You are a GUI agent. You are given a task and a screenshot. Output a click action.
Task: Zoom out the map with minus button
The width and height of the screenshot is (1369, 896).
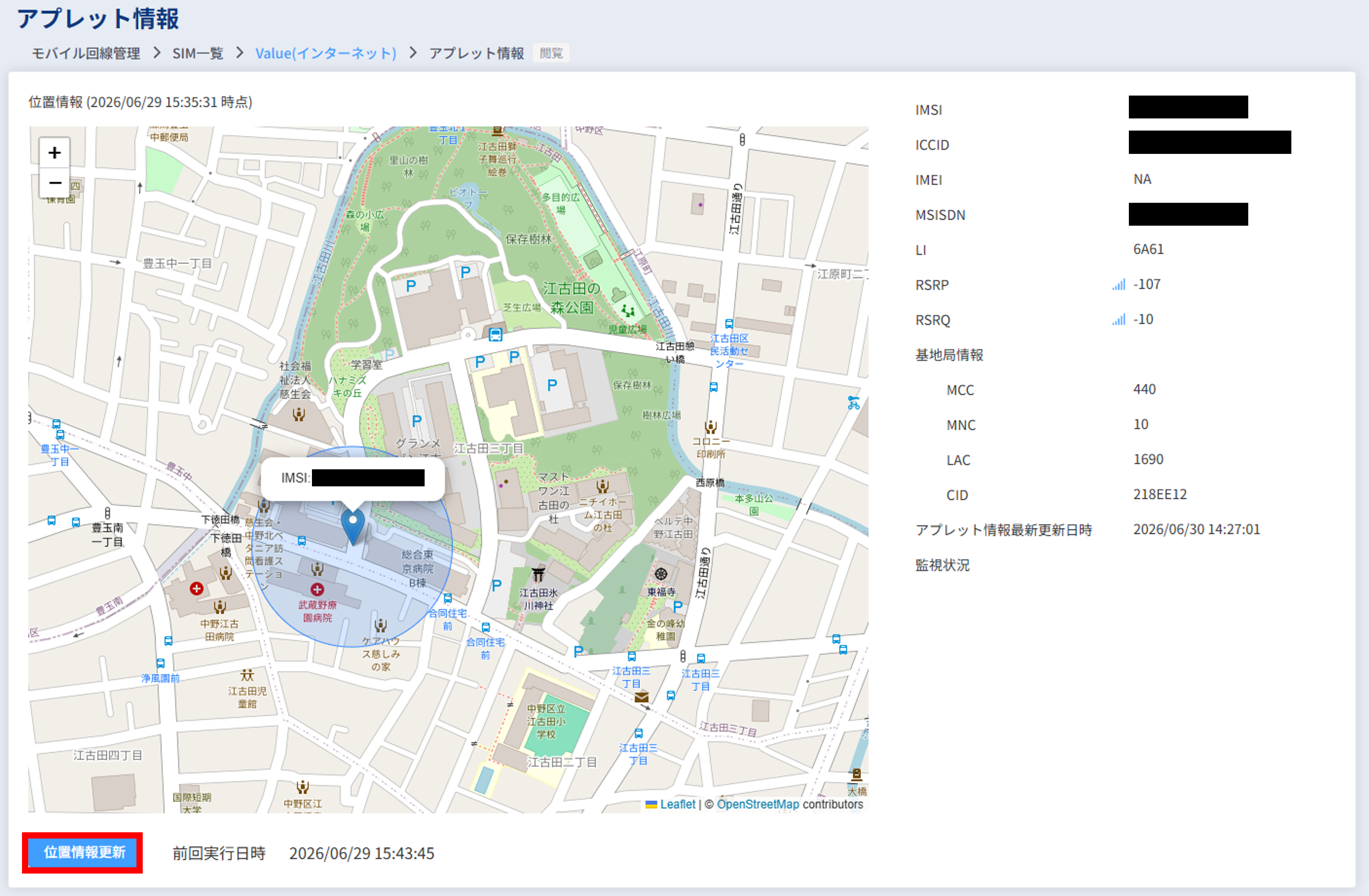tap(55, 183)
